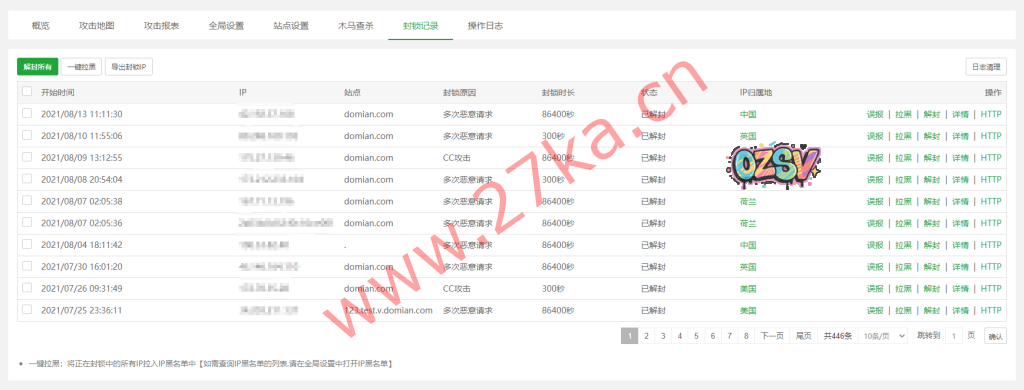
Task: Click the 下一页 pagination button
Action: coord(772,336)
